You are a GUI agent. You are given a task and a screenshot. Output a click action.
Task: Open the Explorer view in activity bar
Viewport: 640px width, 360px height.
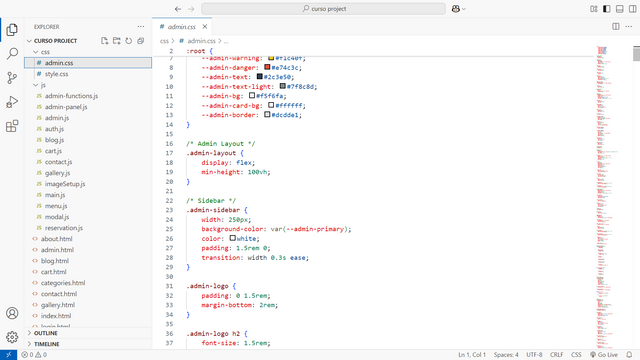point(12,29)
